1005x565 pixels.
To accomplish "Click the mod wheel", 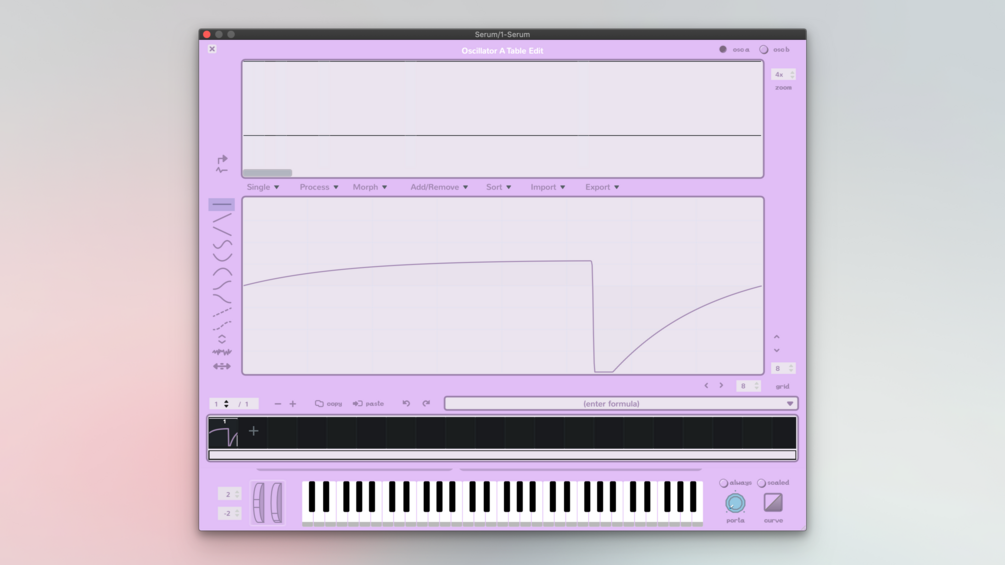I will 277,503.
